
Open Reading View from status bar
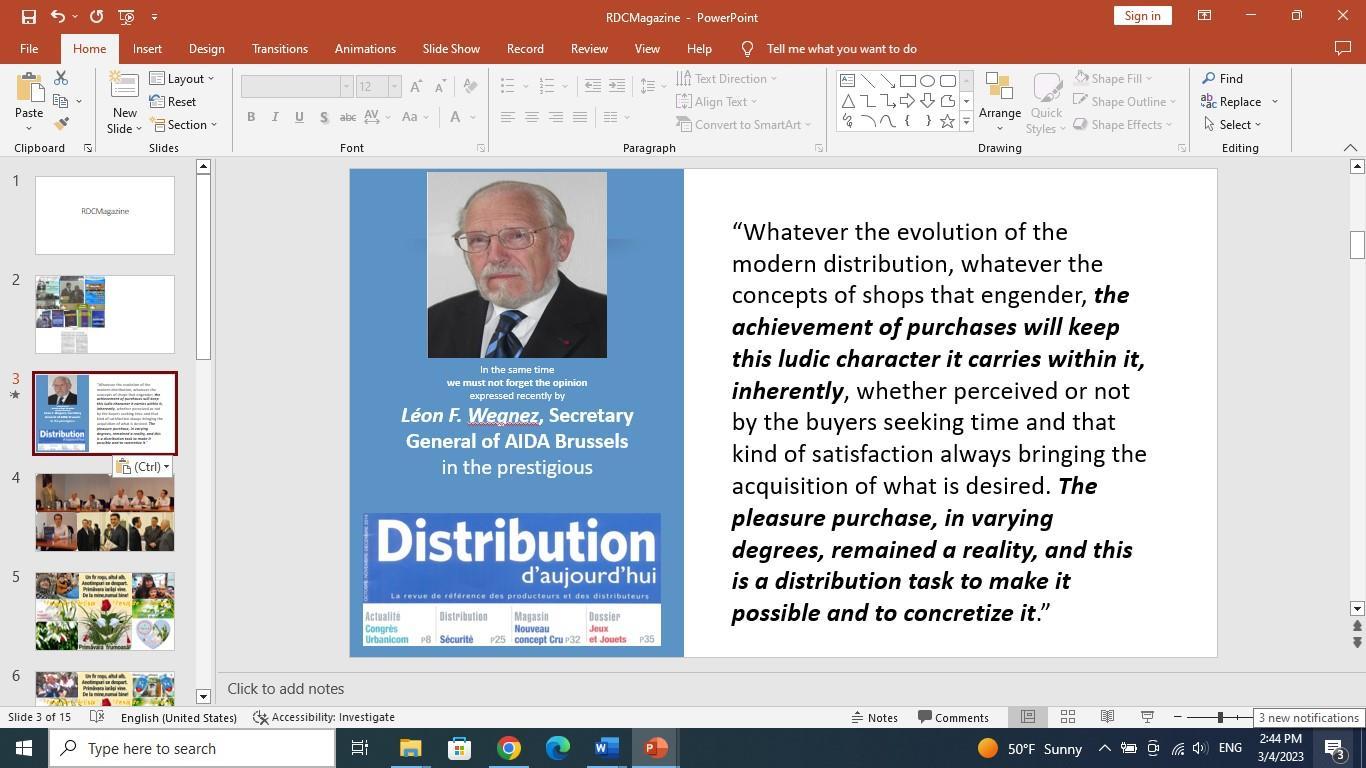click(1107, 717)
